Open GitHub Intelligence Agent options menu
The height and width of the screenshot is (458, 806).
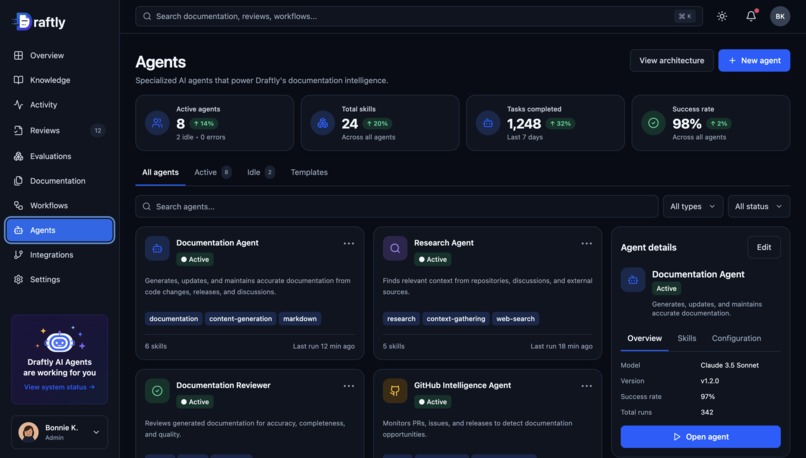tap(587, 386)
